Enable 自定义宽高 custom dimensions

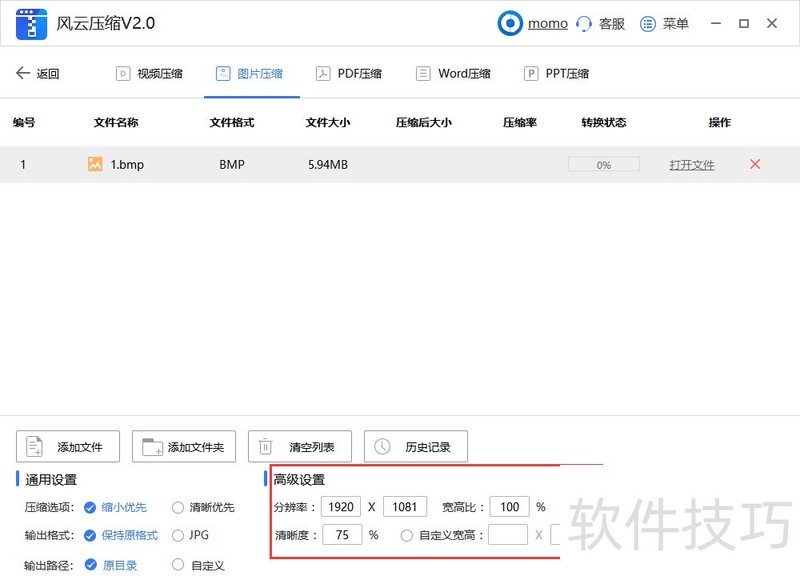click(x=407, y=535)
